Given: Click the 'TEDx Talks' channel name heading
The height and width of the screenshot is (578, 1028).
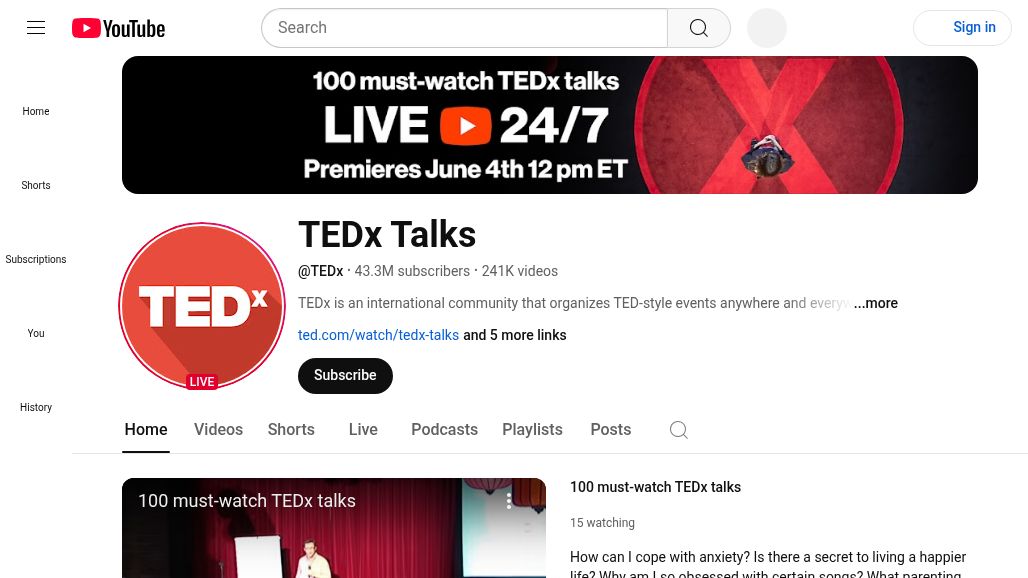Looking at the screenshot, I should coord(387,235).
